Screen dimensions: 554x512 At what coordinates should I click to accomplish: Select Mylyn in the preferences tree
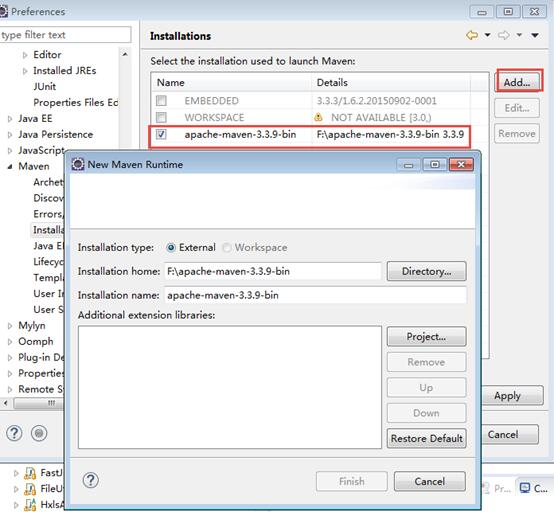click(32, 325)
